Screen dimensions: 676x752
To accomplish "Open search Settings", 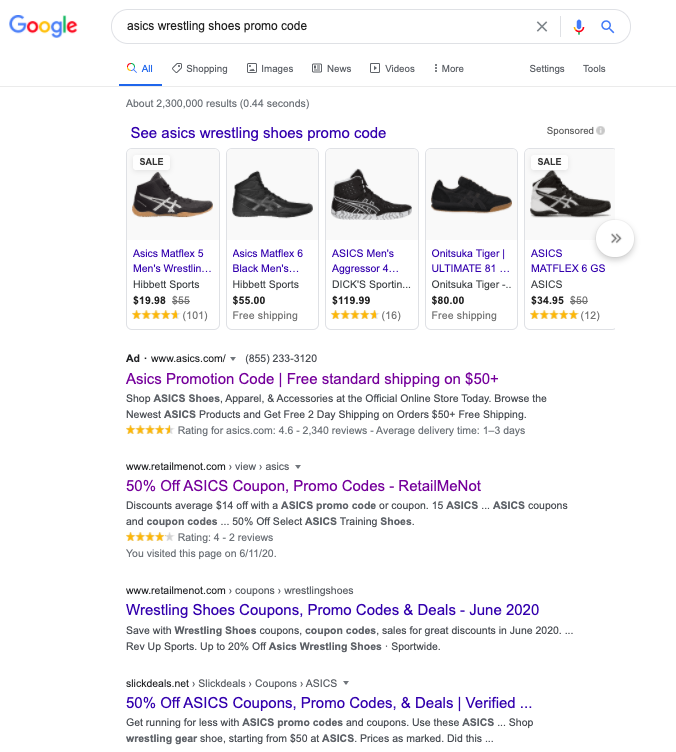I will (x=546, y=69).
